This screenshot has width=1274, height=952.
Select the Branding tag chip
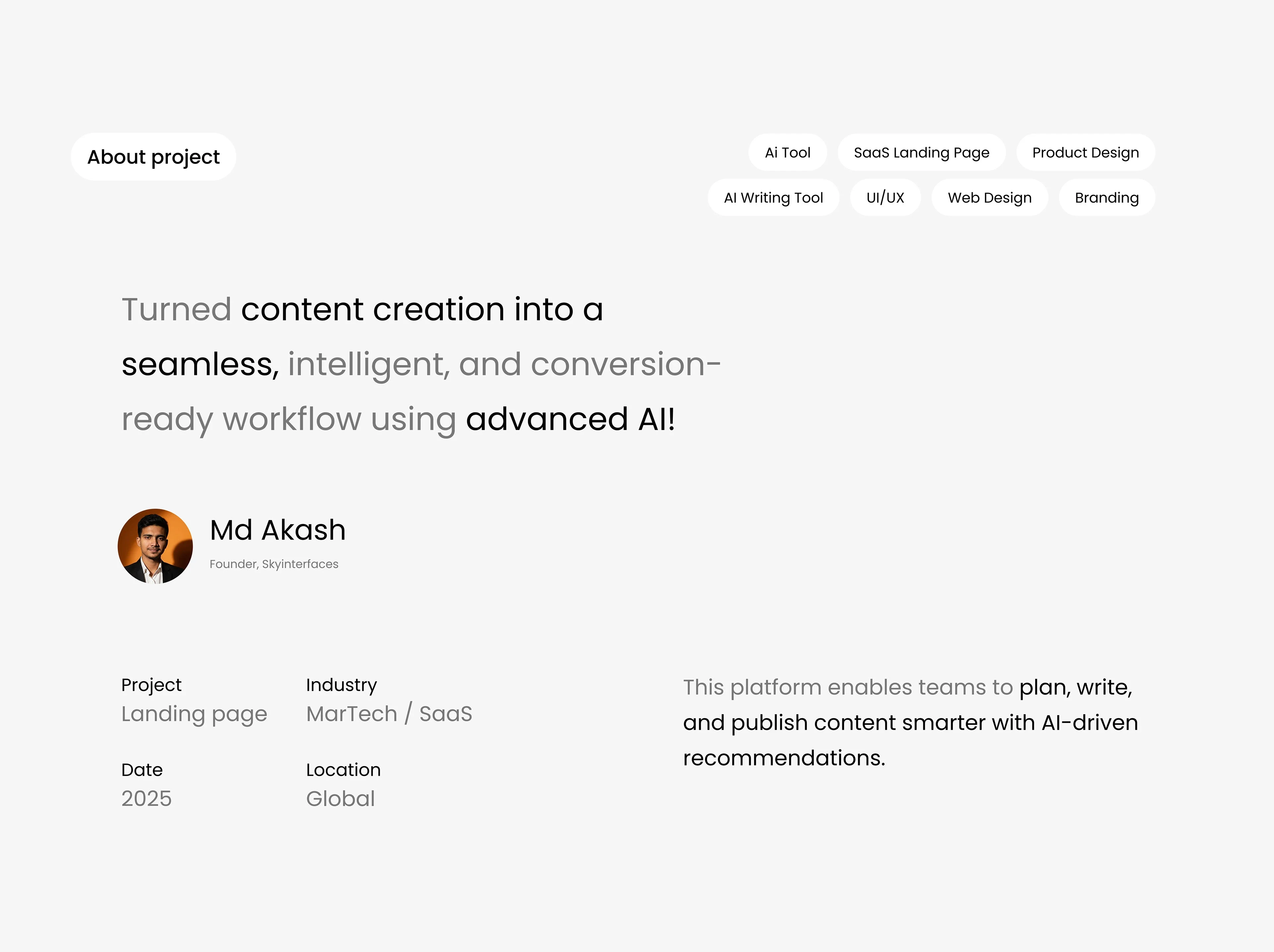coord(1106,197)
